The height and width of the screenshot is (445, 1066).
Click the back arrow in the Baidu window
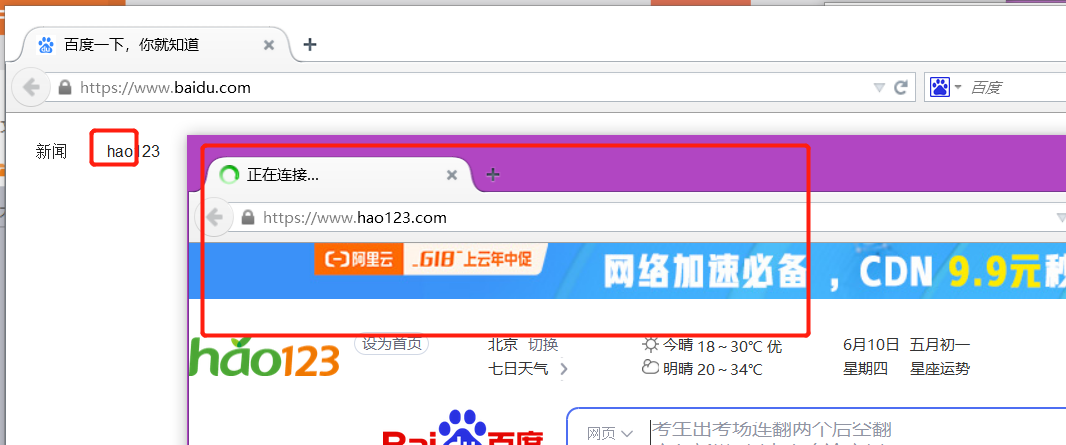31,88
